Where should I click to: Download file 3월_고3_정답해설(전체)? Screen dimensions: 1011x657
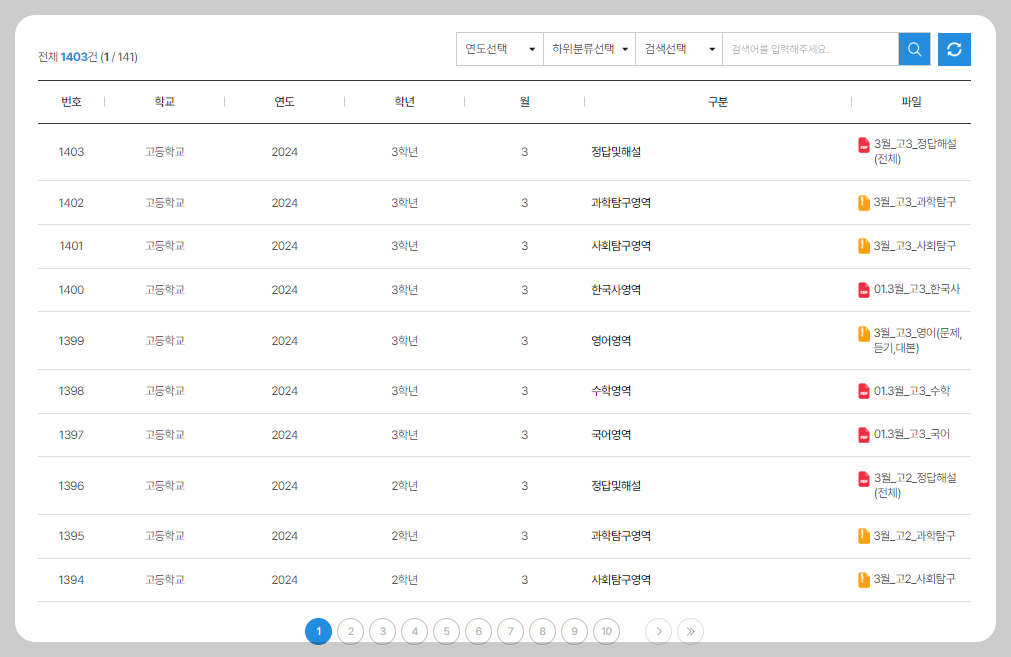point(915,152)
